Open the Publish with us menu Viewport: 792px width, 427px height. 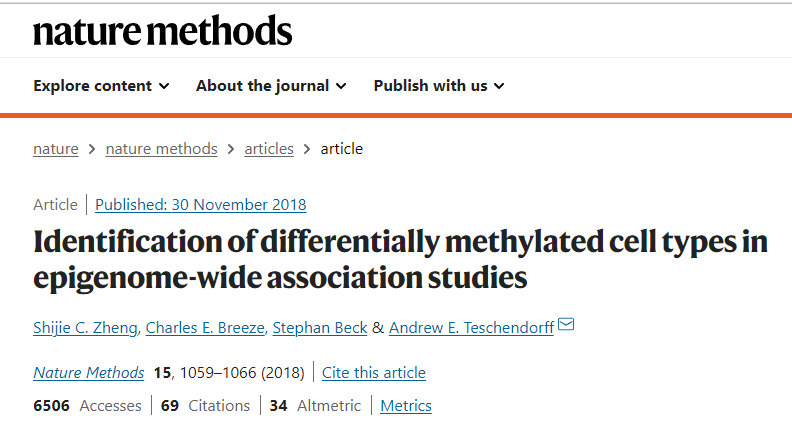(x=439, y=86)
